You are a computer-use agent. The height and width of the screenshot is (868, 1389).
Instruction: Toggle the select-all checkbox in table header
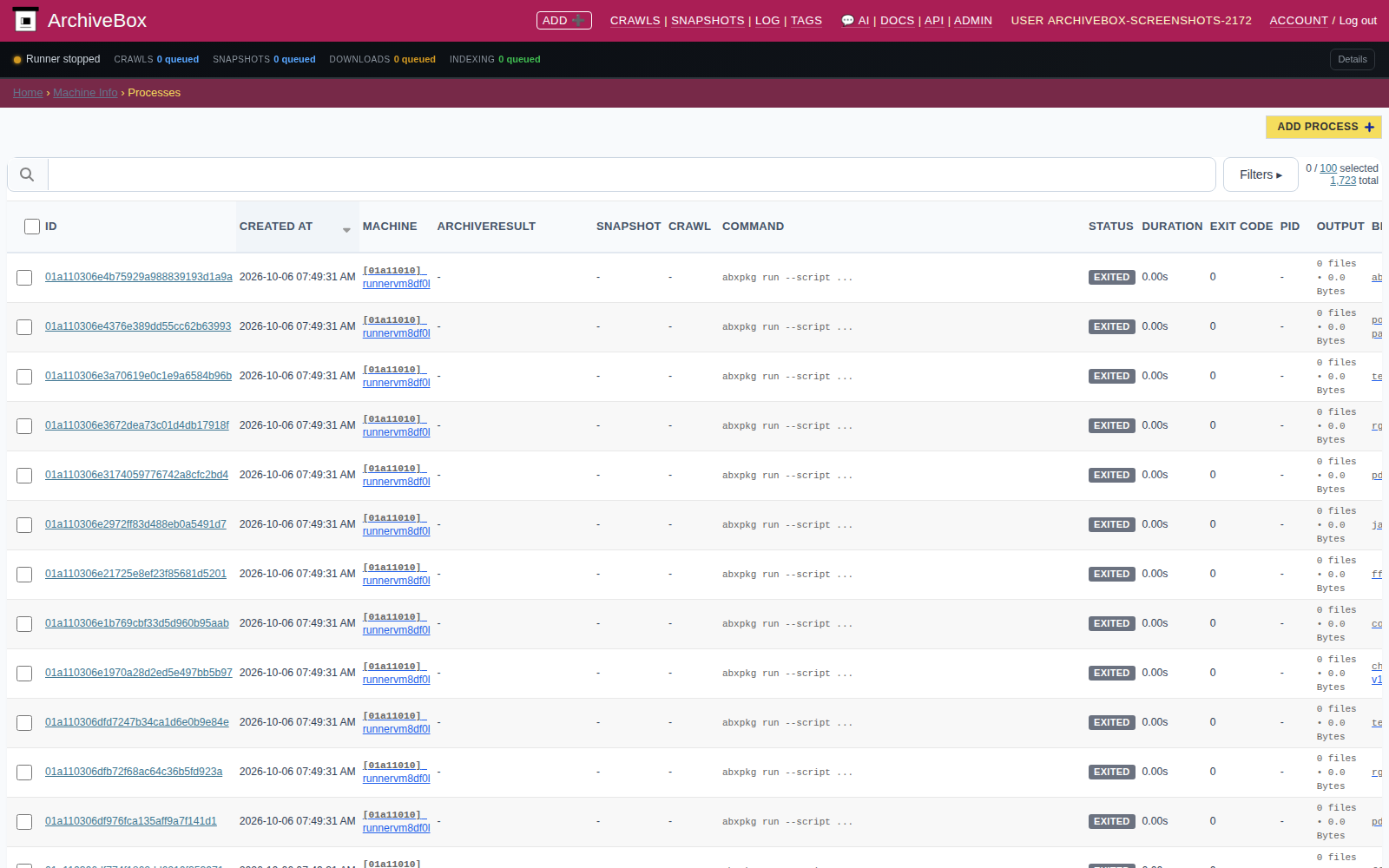point(32,227)
